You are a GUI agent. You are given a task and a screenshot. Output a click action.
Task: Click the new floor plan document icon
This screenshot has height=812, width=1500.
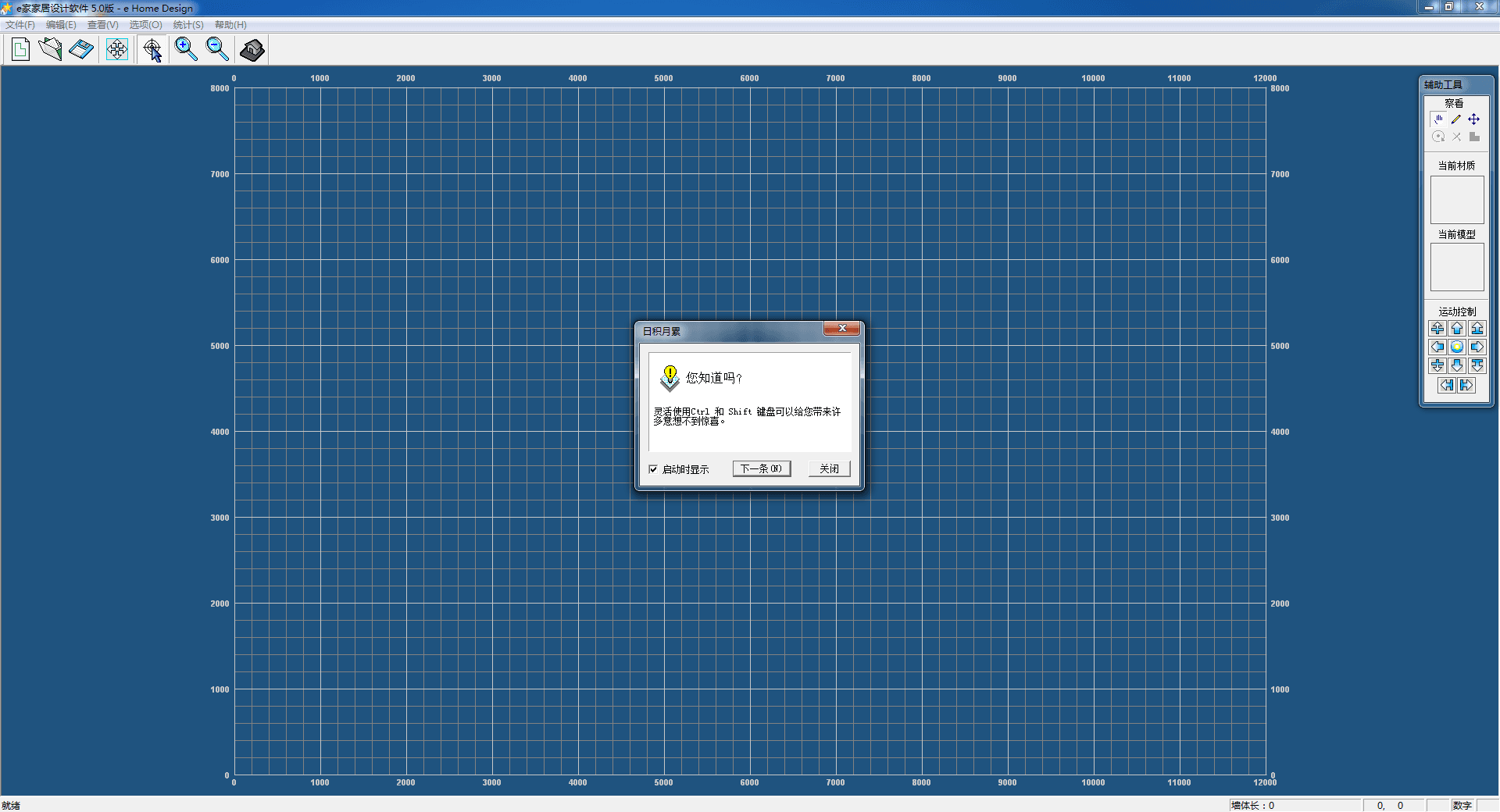(x=20, y=50)
